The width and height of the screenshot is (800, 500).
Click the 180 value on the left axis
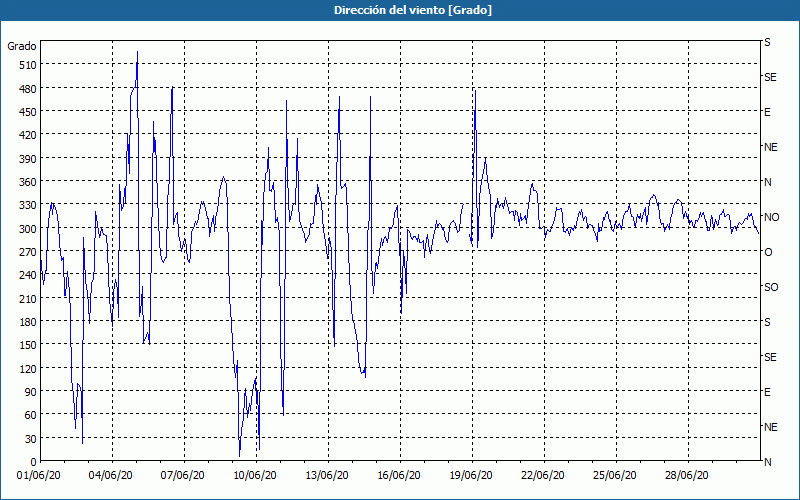tap(28, 322)
